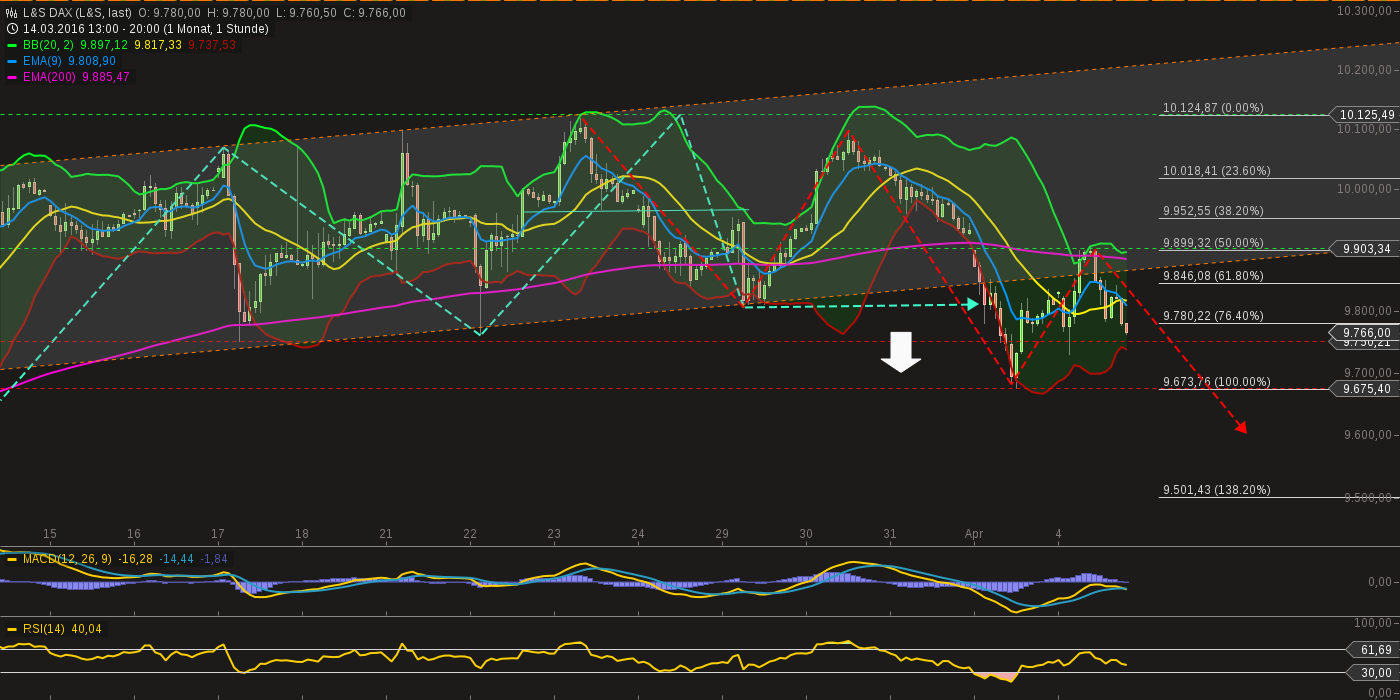Click Fibonacci label 9.952,55 (38.20%)

pos(1213,211)
